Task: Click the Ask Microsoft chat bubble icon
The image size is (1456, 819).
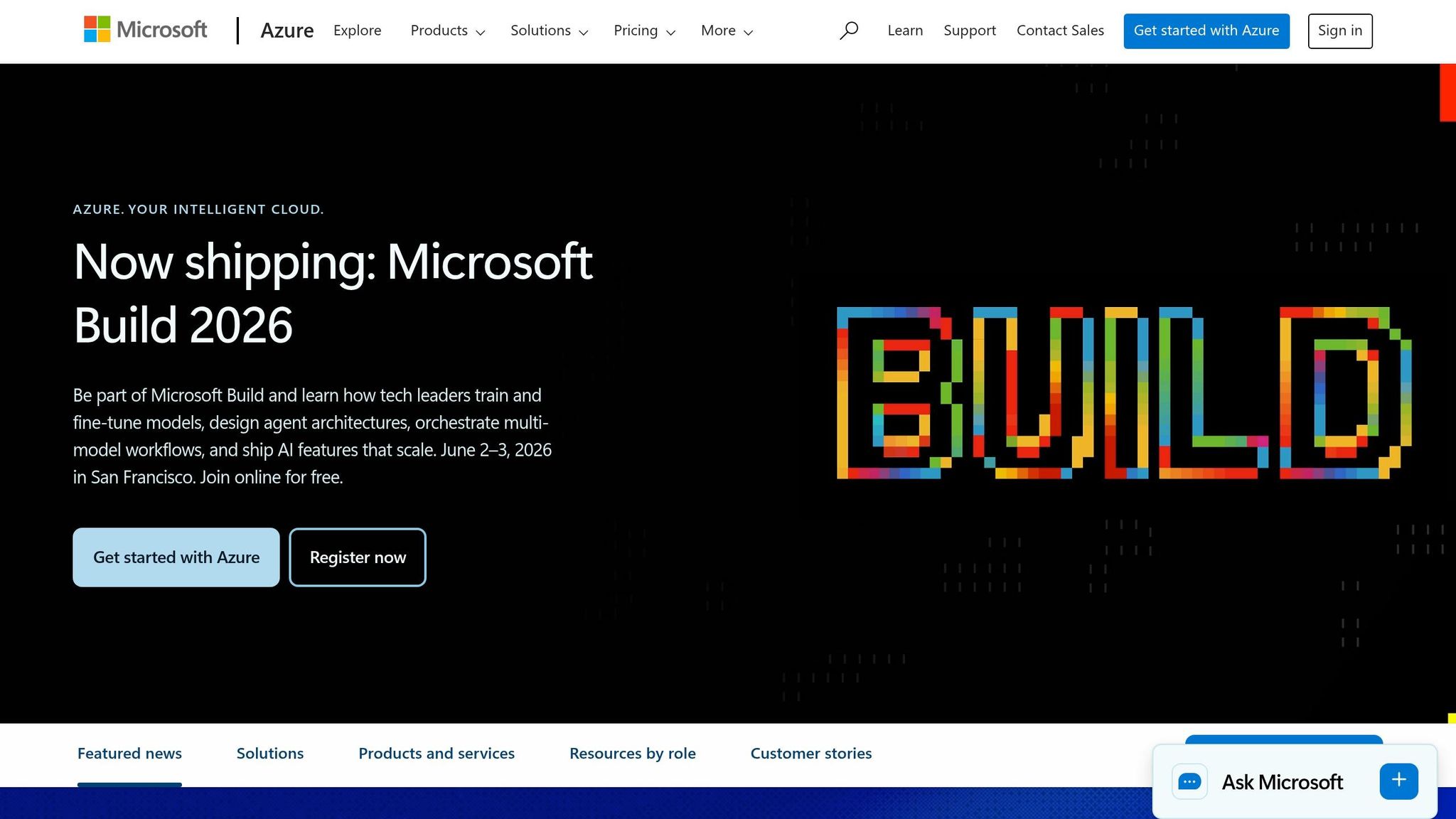Action: tap(1189, 781)
